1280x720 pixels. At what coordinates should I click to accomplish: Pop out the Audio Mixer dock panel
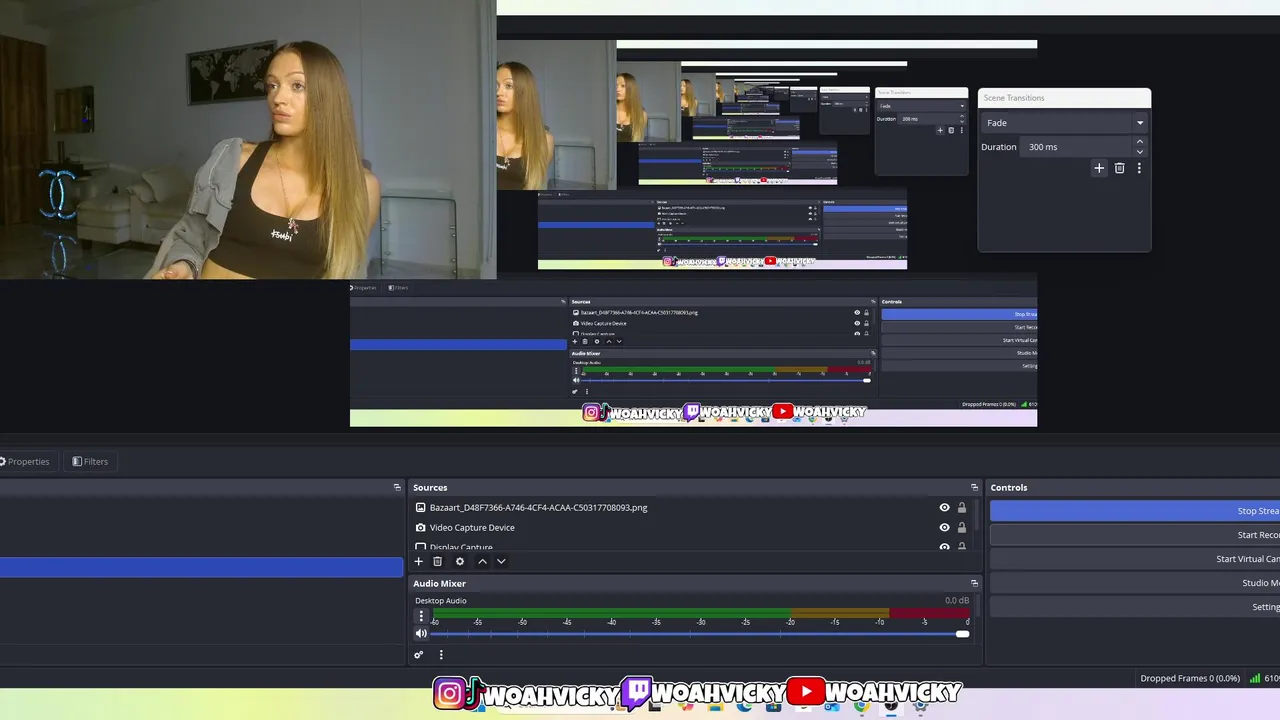pyautogui.click(x=974, y=583)
